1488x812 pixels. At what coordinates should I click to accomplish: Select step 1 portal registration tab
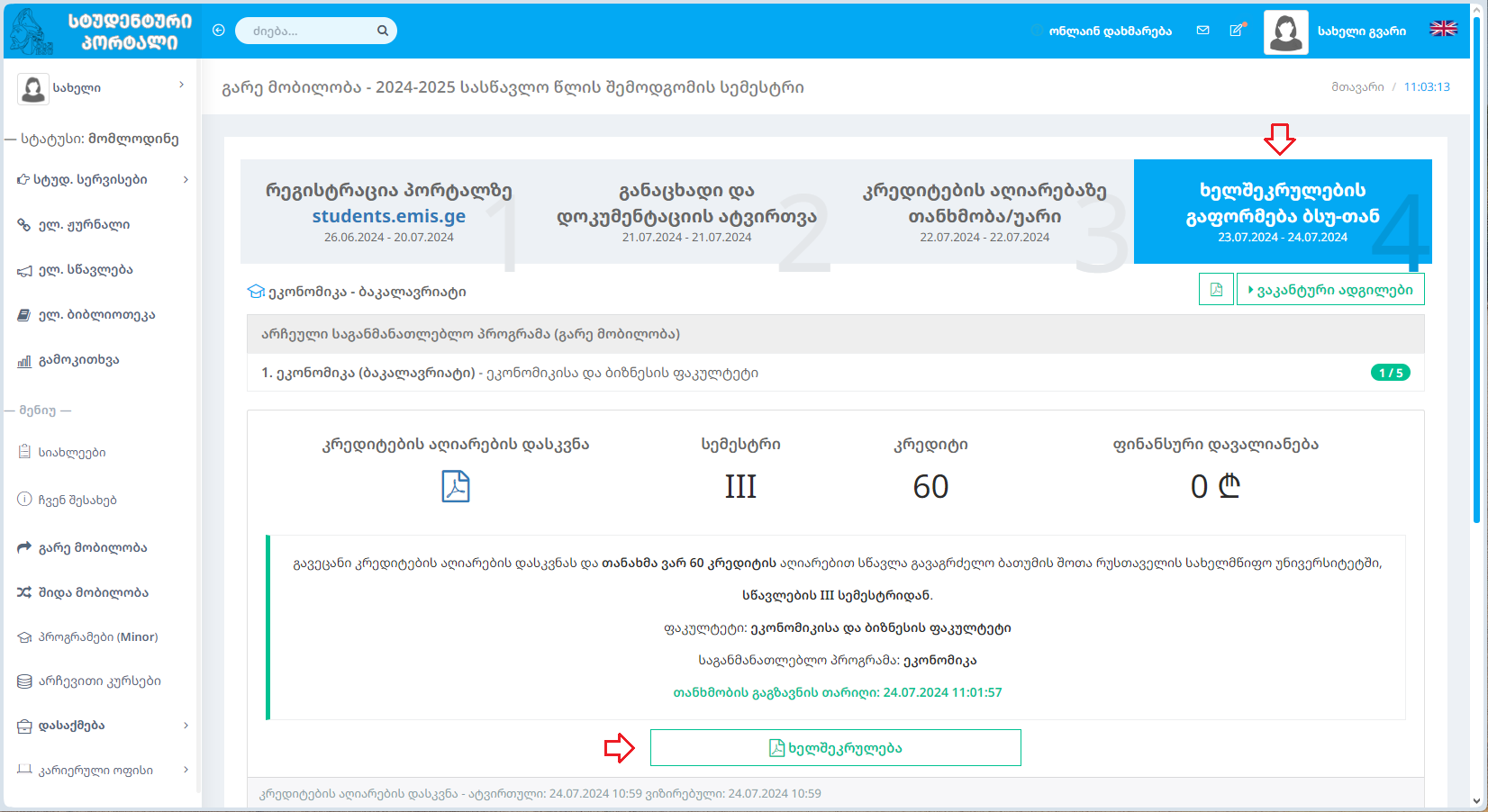389,212
